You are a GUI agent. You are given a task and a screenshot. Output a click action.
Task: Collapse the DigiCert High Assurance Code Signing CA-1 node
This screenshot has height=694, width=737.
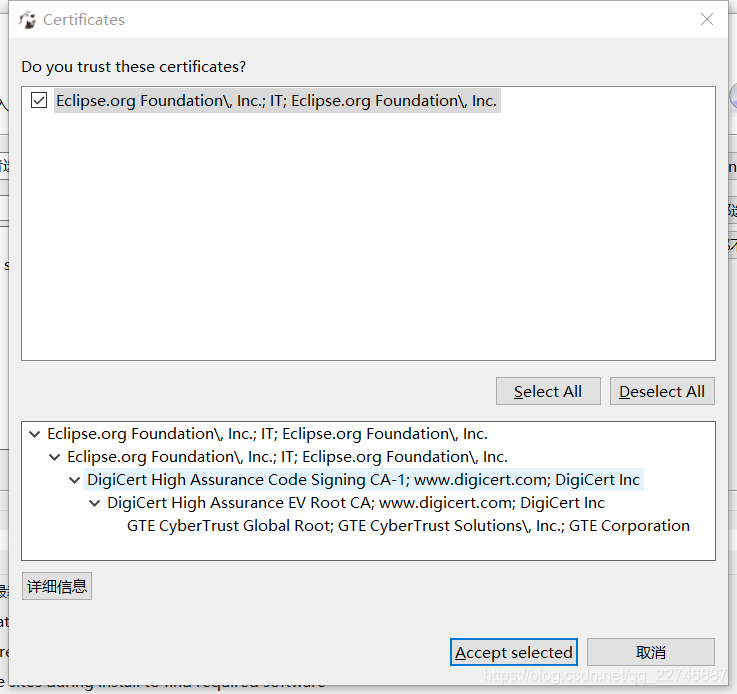pos(74,480)
